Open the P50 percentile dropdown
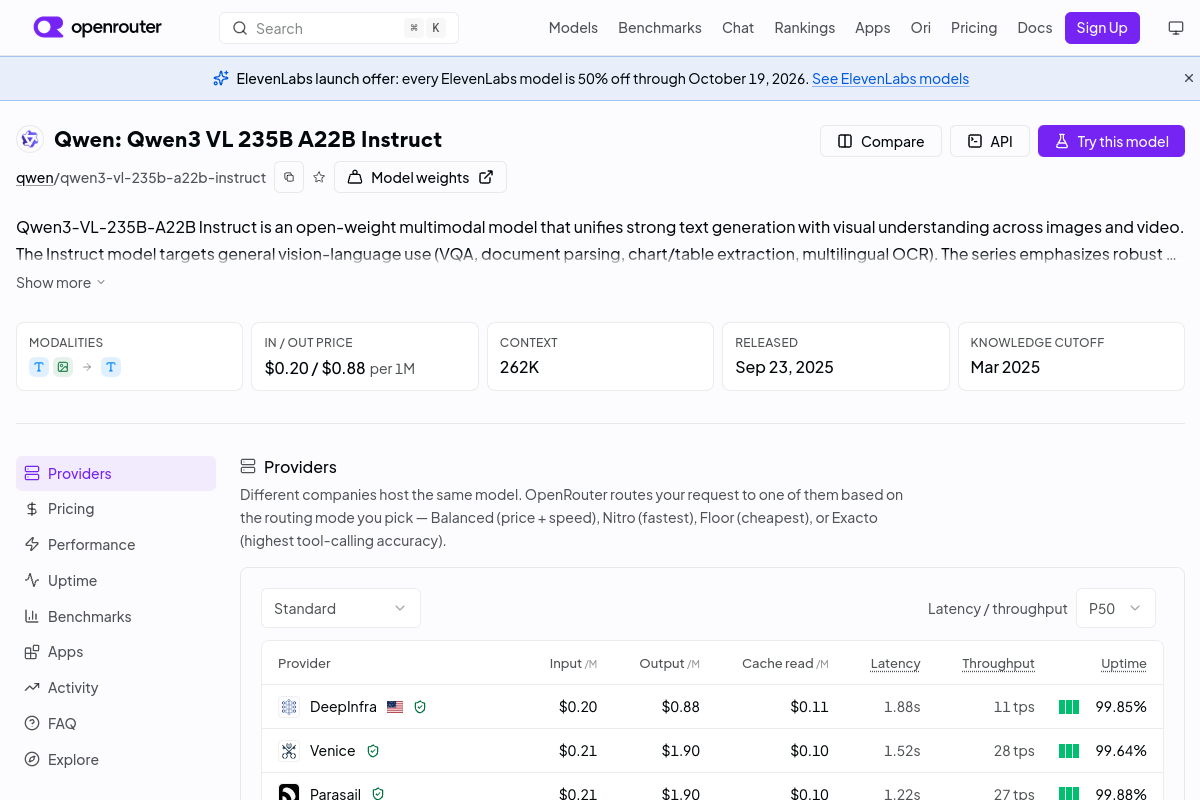This screenshot has width=1200, height=800. pyautogui.click(x=1116, y=608)
